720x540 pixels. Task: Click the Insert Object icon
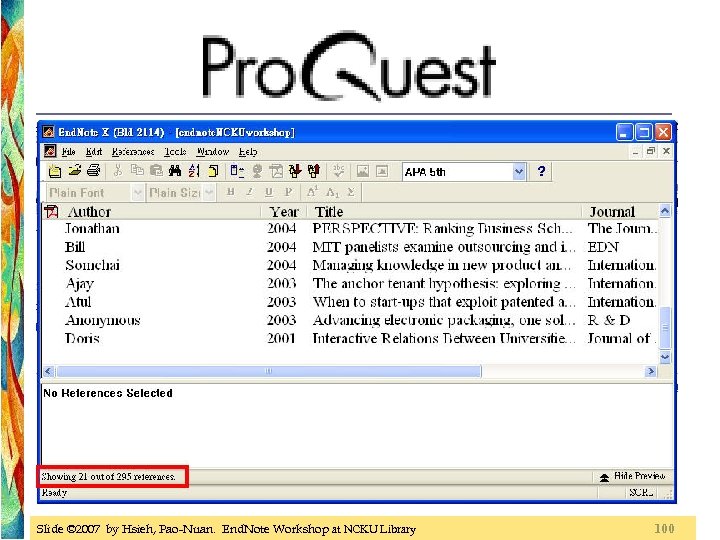click(382, 171)
